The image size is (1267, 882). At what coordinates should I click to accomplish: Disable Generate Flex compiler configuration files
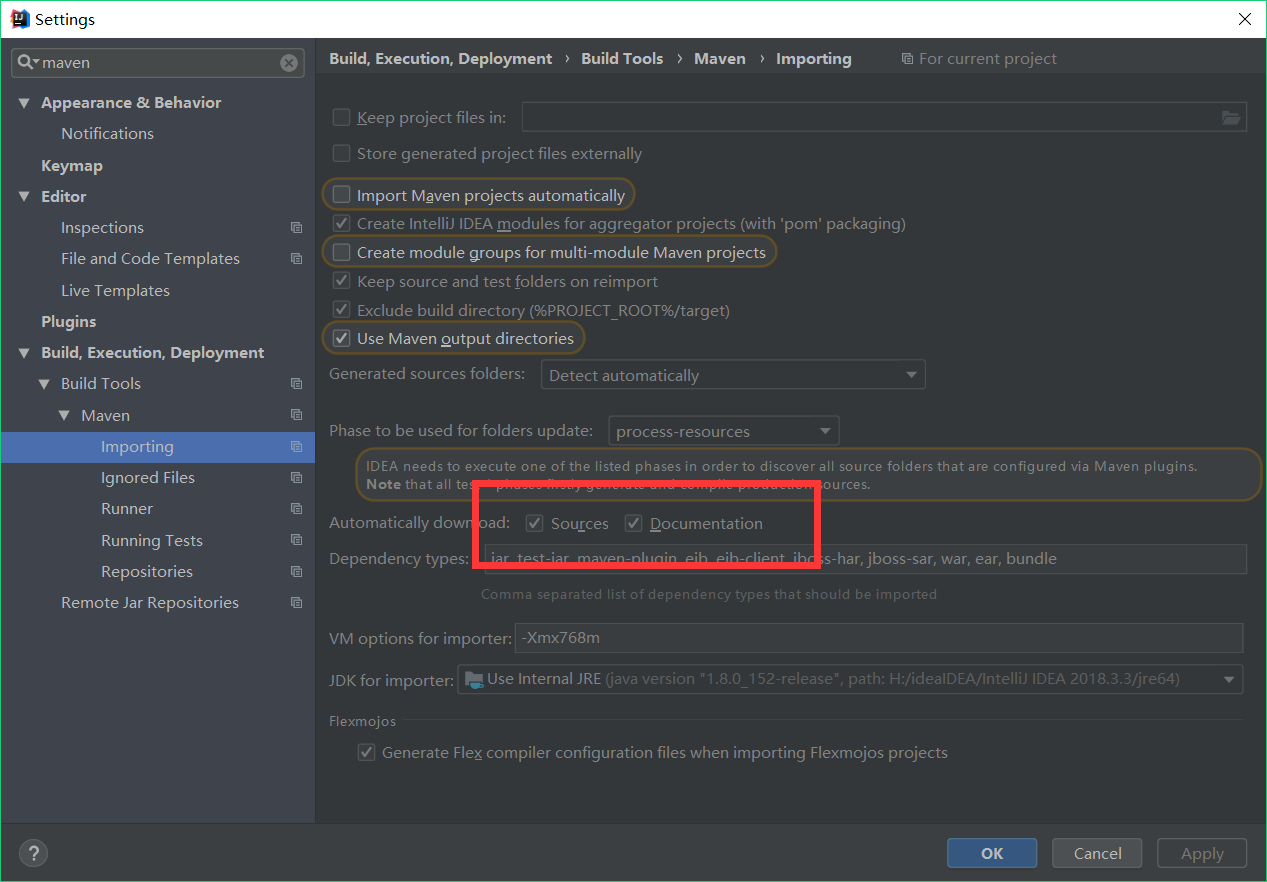[367, 752]
